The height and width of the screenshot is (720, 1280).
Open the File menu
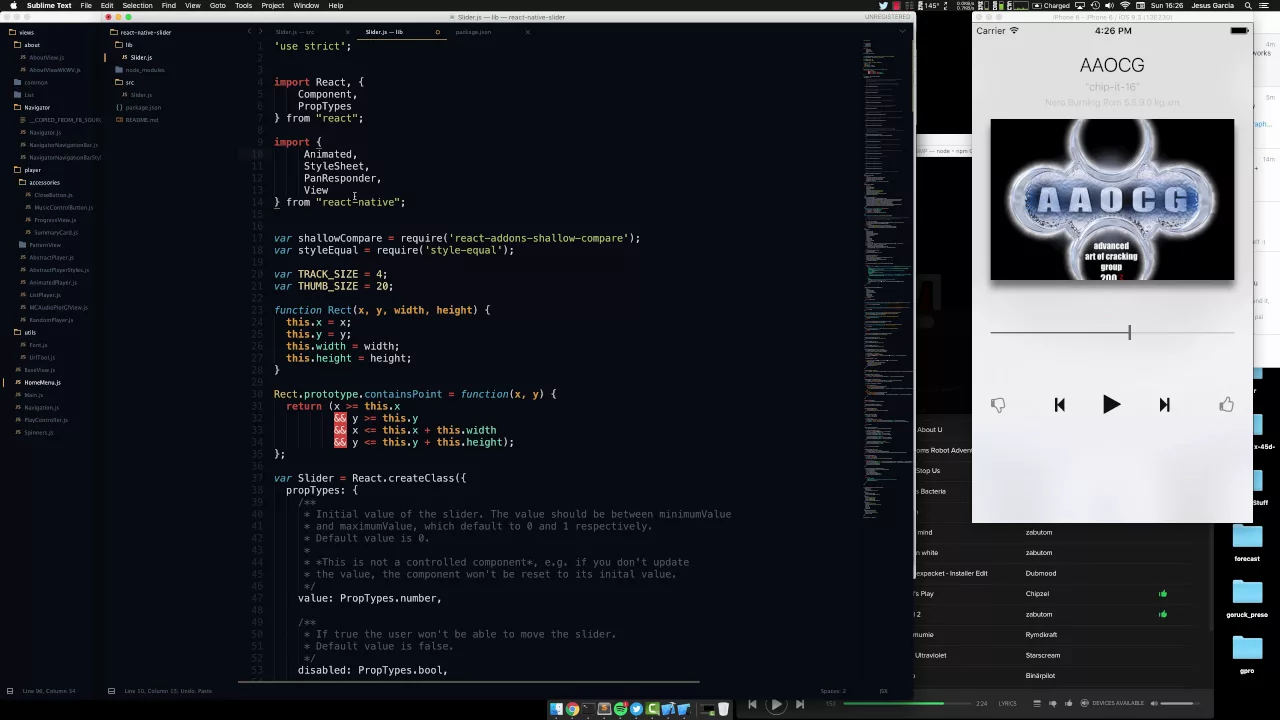(x=86, y=6)
